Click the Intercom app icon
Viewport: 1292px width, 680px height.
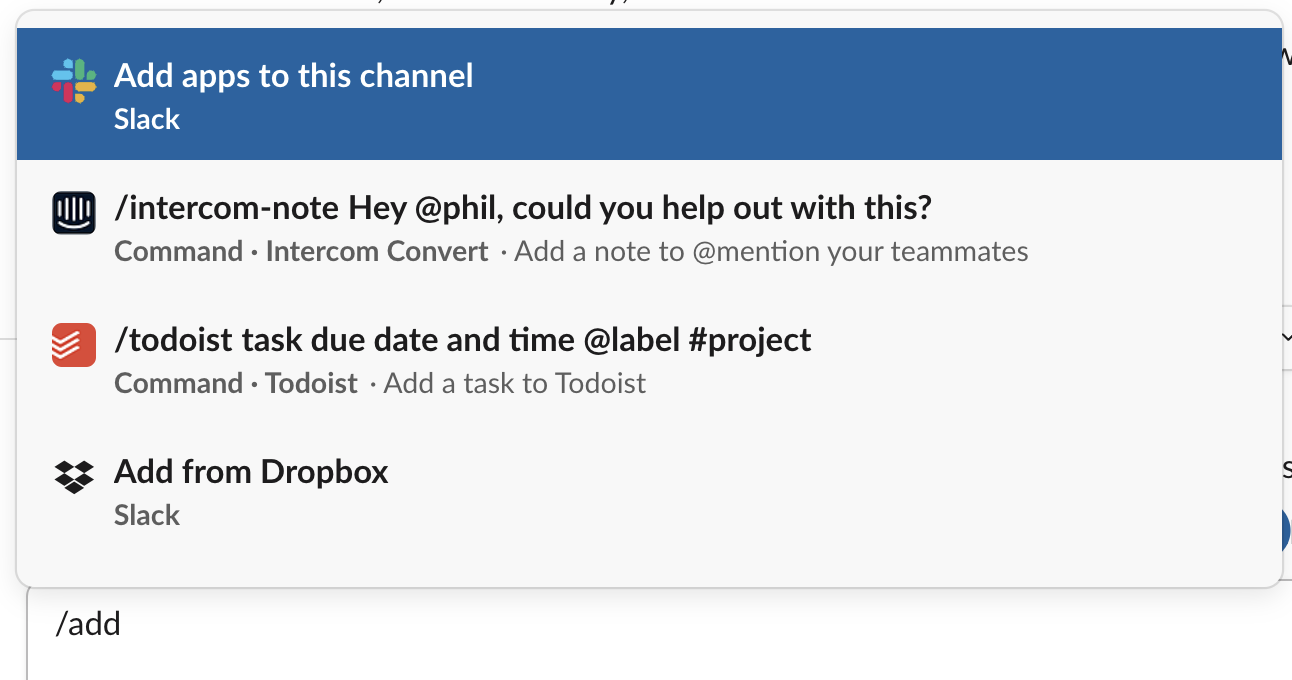[73, 212]
